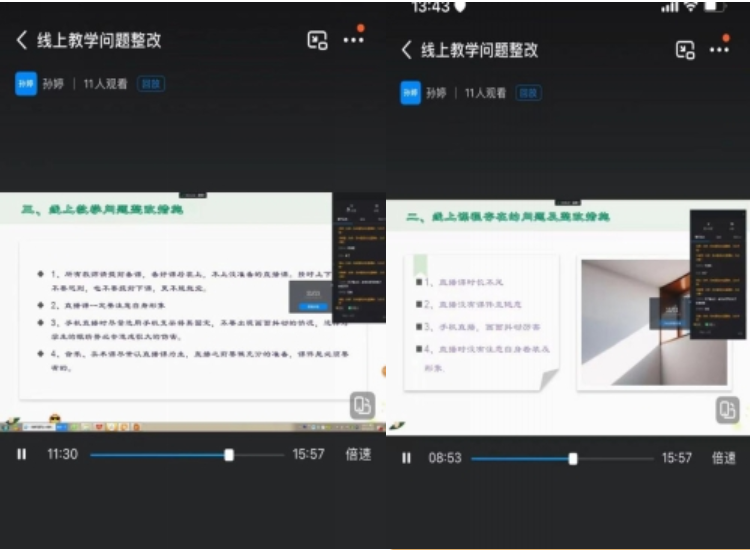750x550 pixels.
Task: Tap the 15:57 duration in left player
Action: [x=308, y=454]
